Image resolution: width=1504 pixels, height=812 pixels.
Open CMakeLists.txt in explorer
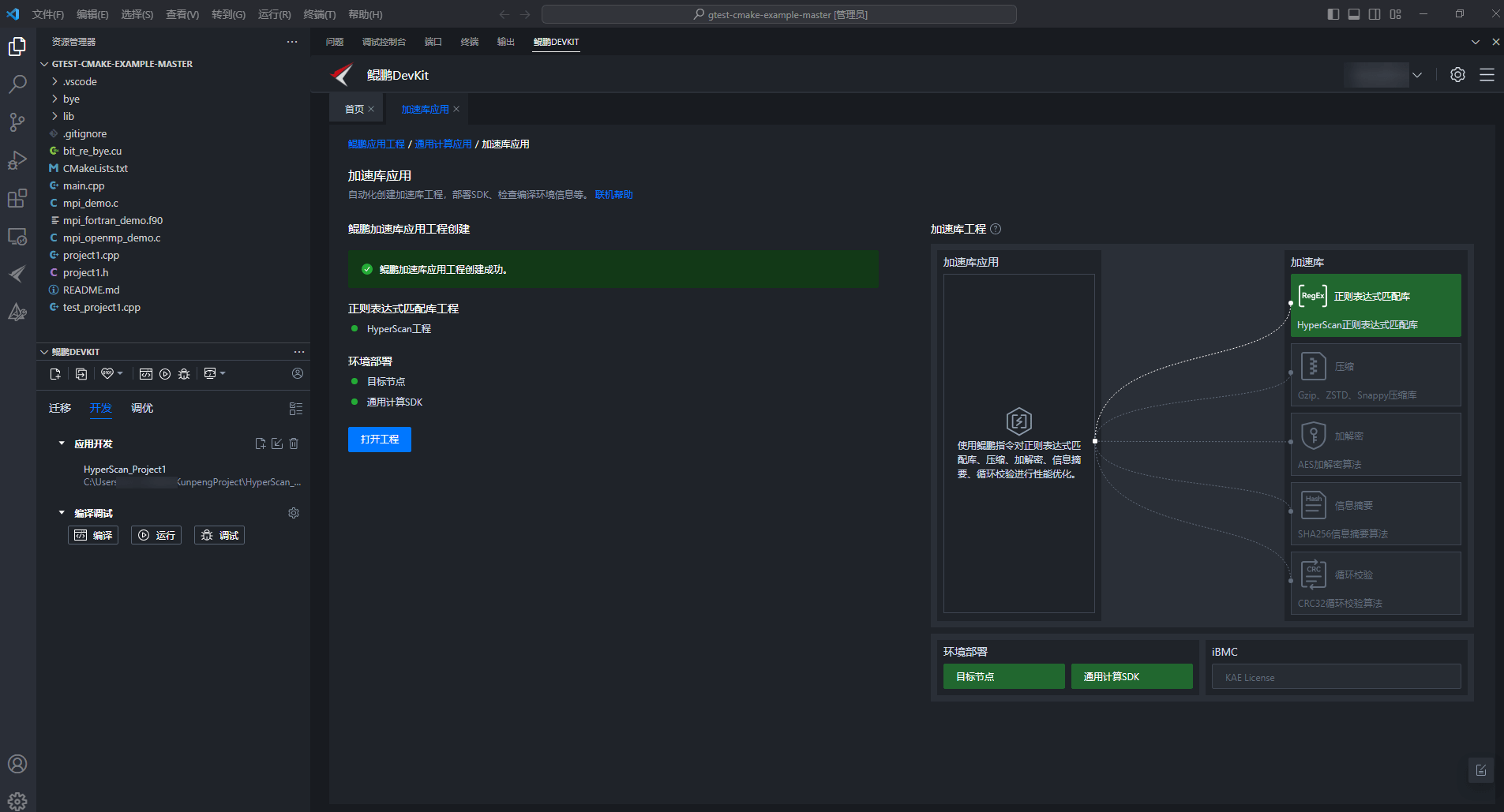coord(96,168)
